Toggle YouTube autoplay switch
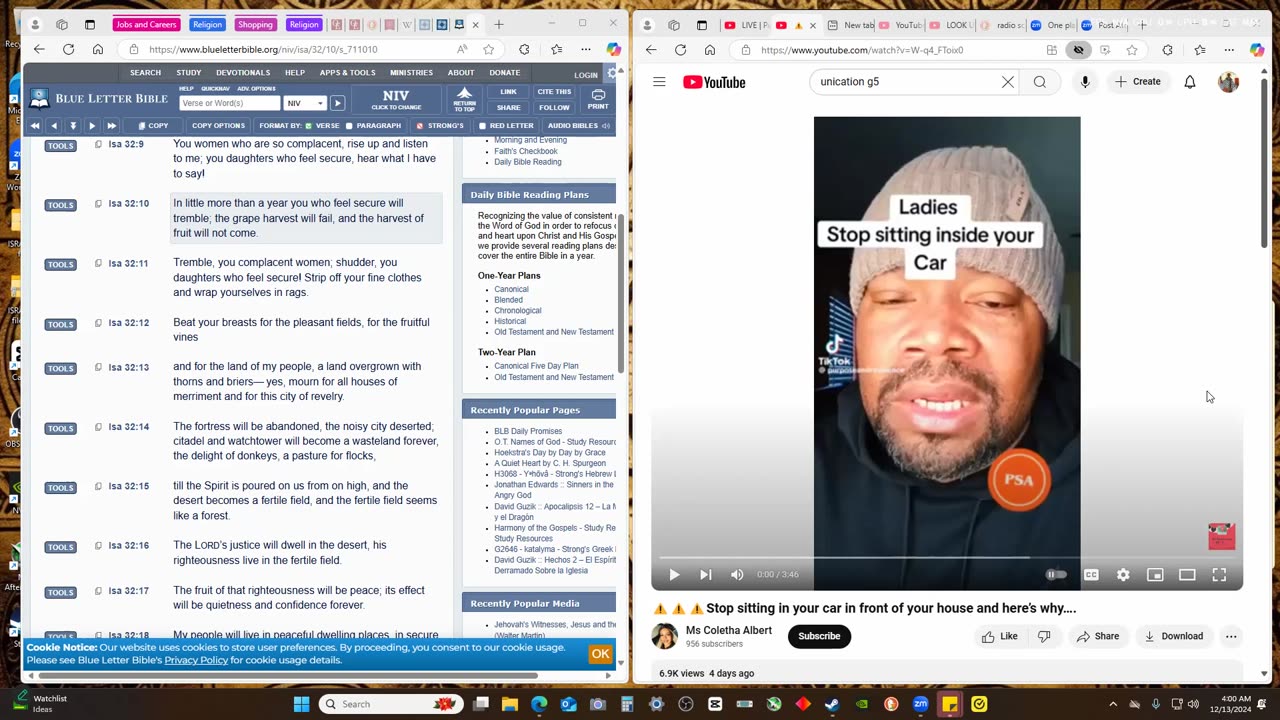This screenshot has width=1280, height=720. click(1056, 575)
